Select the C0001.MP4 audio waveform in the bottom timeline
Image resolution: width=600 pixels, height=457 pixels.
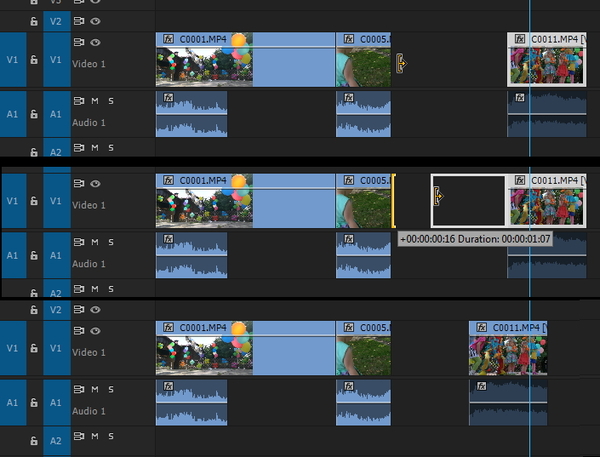pyautogui.click(x=191, y=401)
